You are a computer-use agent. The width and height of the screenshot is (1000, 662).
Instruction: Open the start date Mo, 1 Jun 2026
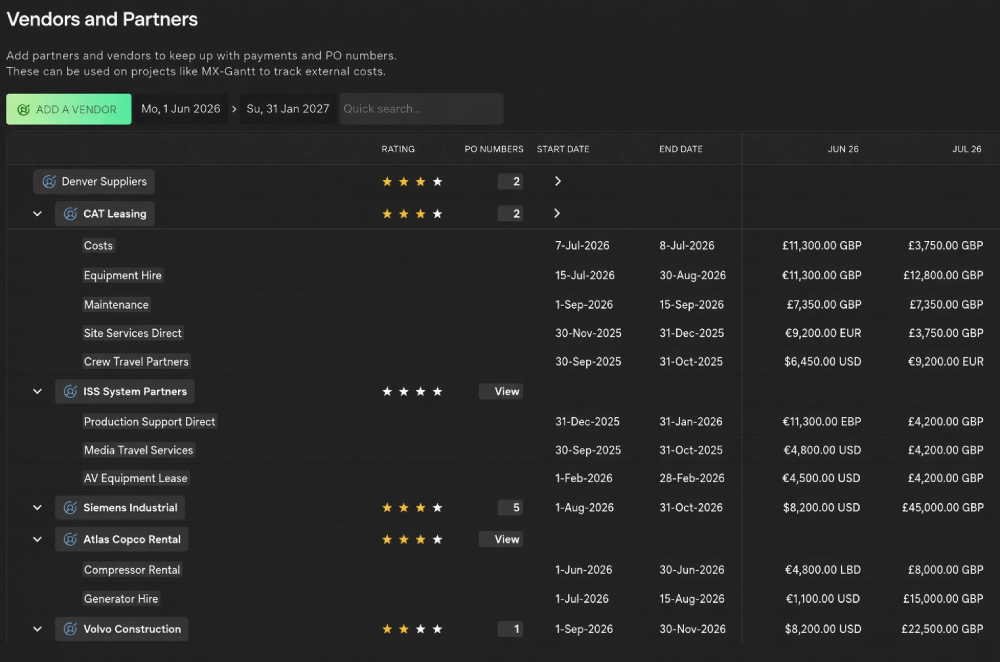(x=181, y=109)
